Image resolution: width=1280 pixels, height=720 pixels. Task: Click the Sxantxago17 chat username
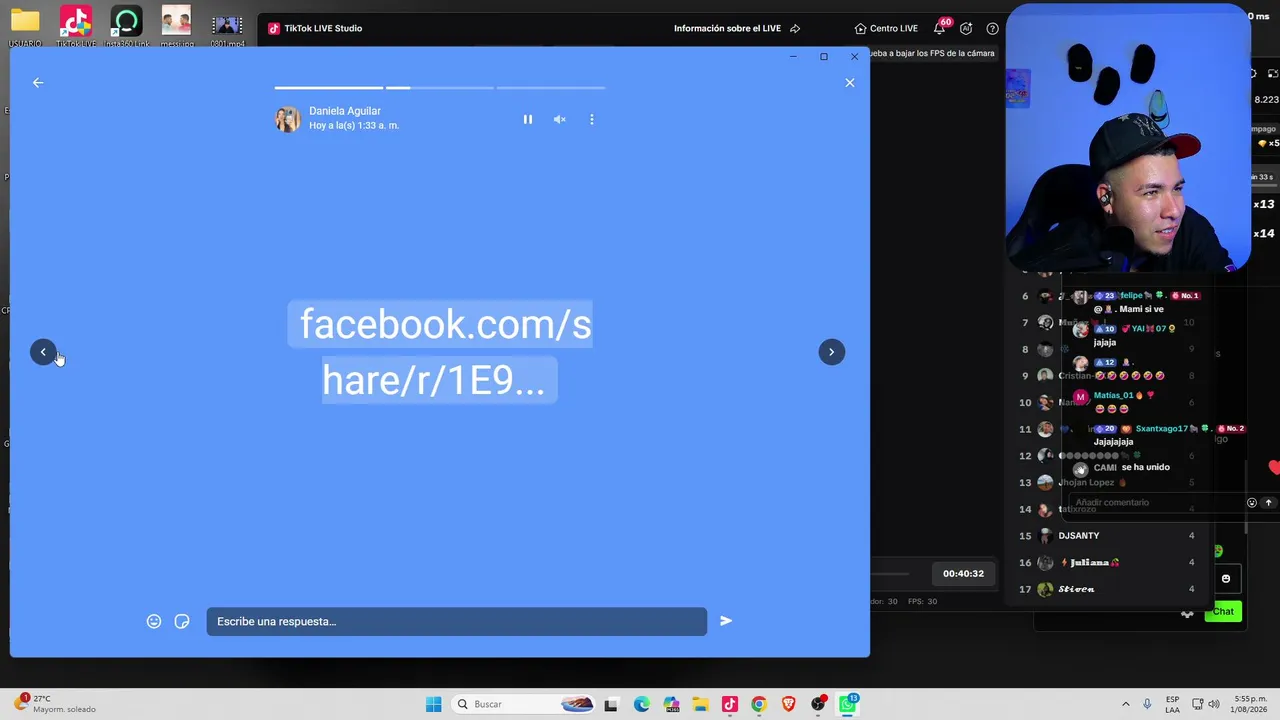pos(1162,429)
